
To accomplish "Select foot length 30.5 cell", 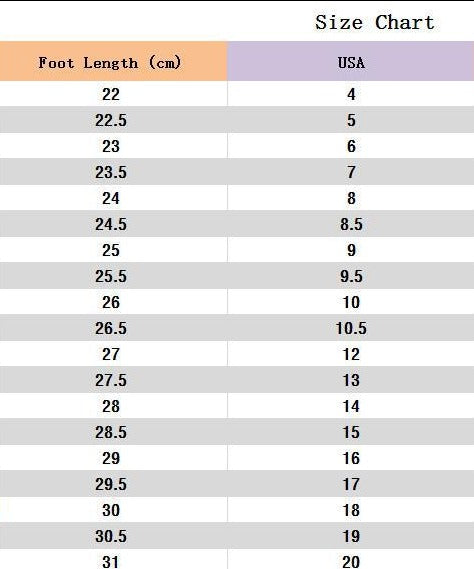I will (114, 536).
